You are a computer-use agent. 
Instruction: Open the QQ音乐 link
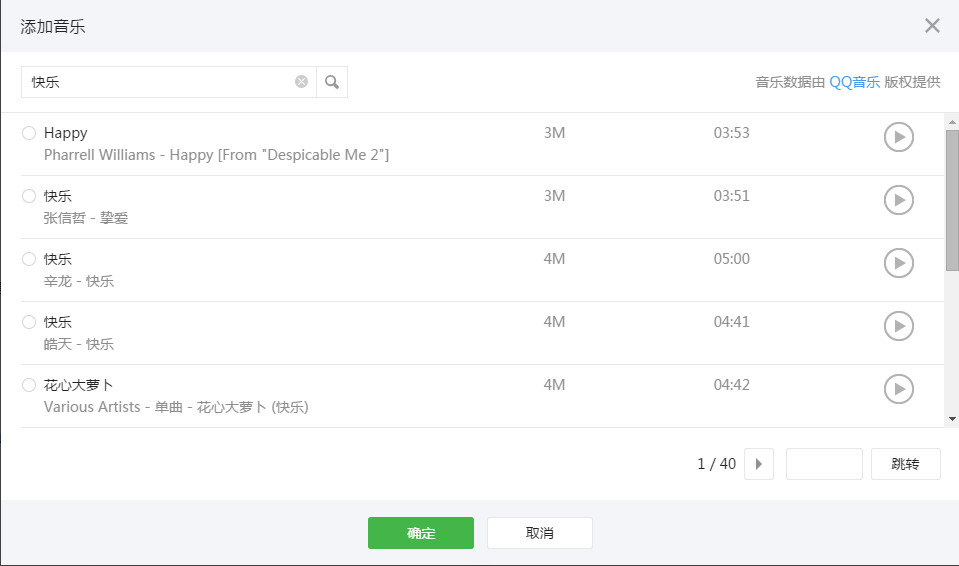coord(854,82)
